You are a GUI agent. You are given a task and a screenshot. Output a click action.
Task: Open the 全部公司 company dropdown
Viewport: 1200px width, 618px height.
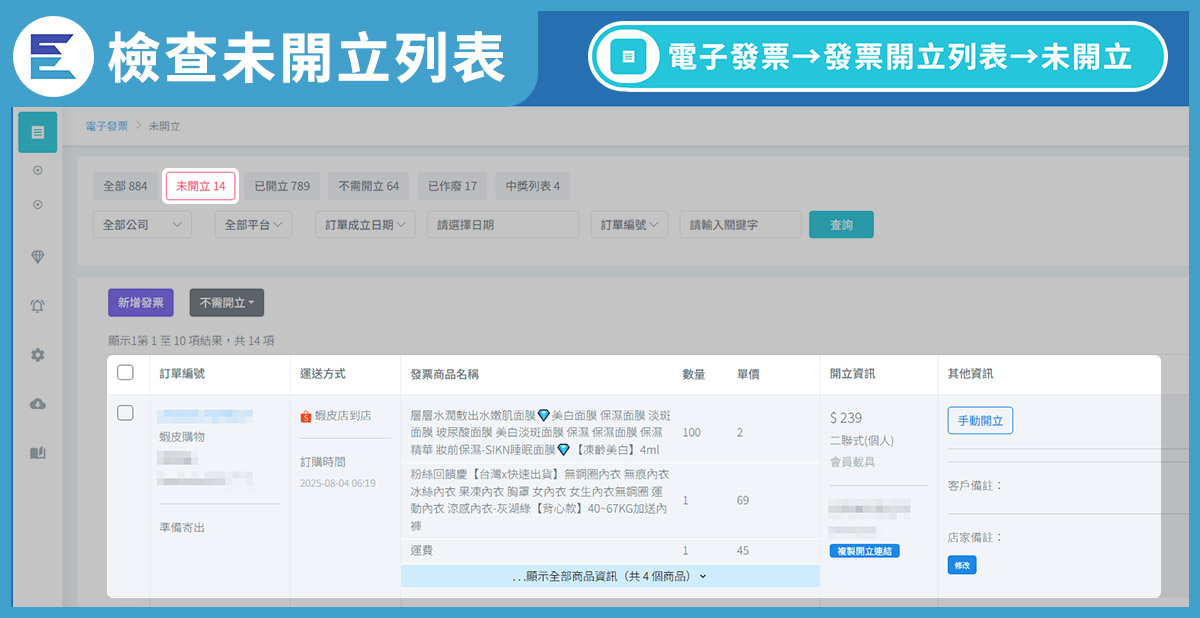pos(142,225)
